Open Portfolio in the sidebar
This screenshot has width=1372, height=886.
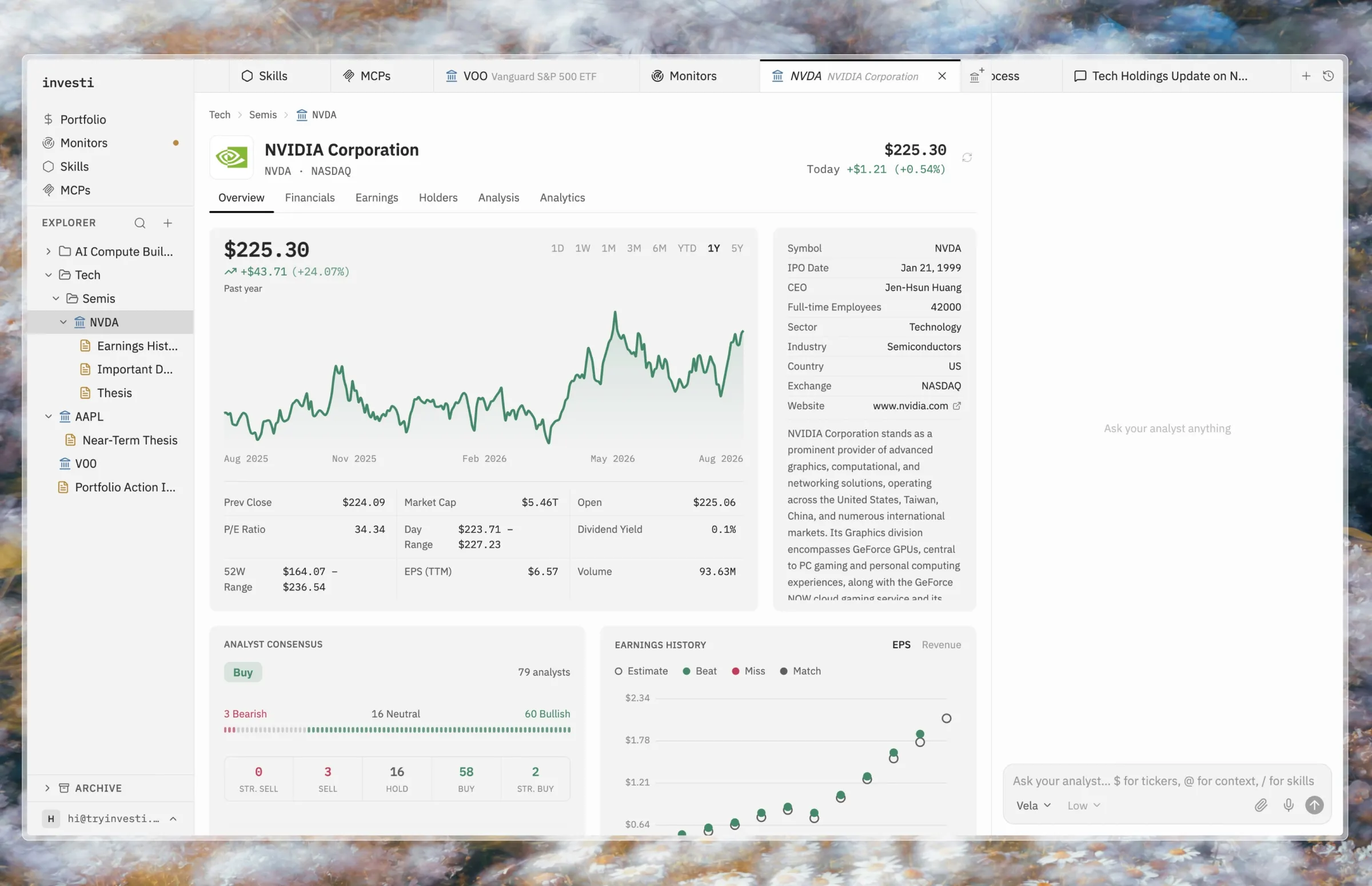tap(110, 119)
